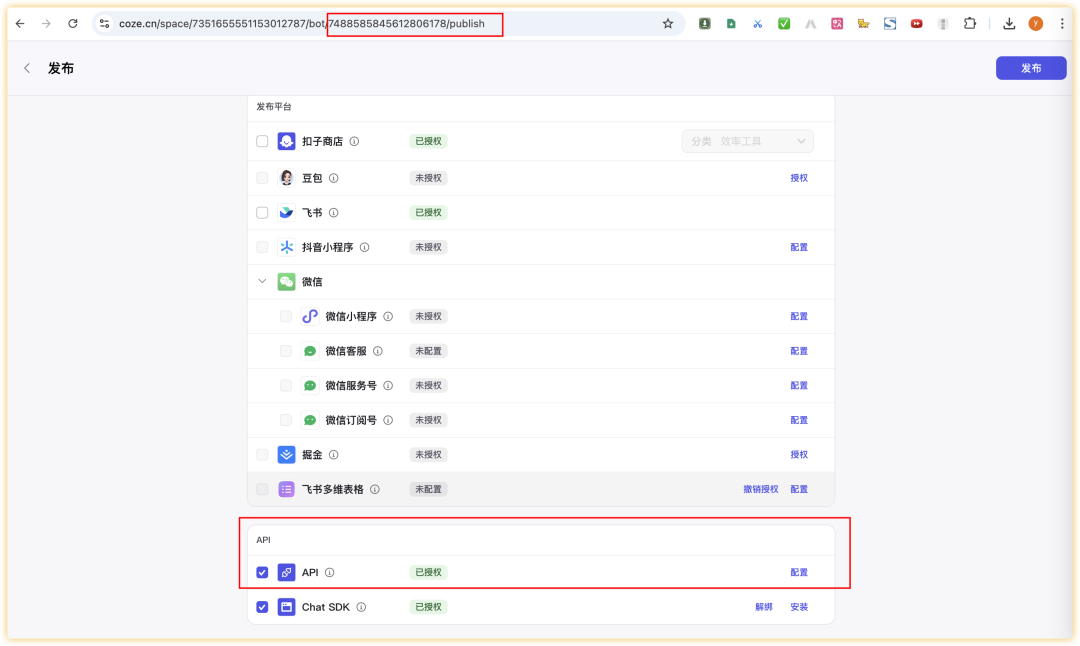The width and height of the screenshot is (1080, 646).
Task: Click the 已授权 tag beside Chat SDK
Action: (x=428, y=607)
